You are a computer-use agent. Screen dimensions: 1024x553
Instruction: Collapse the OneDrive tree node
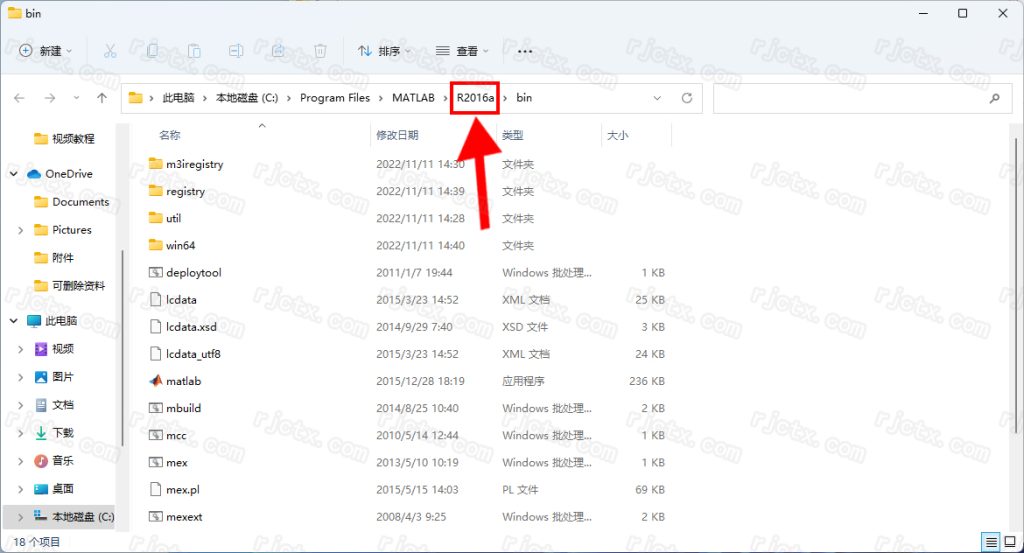(x=14, y=174)
